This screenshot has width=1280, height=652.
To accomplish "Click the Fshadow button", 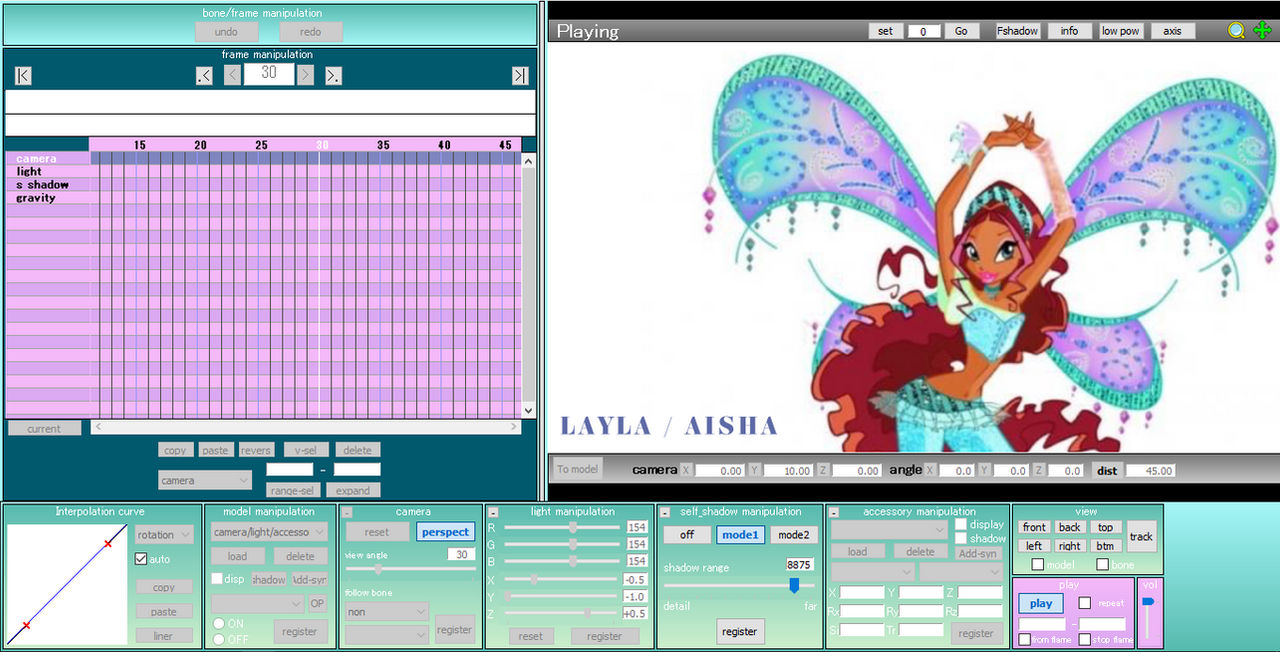I will pos(1018,31).
